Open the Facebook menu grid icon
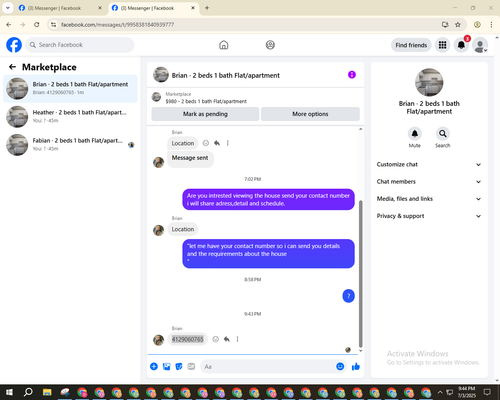This screenshot has height=400, width=500. pyautogui.click(x=442, y=45)
